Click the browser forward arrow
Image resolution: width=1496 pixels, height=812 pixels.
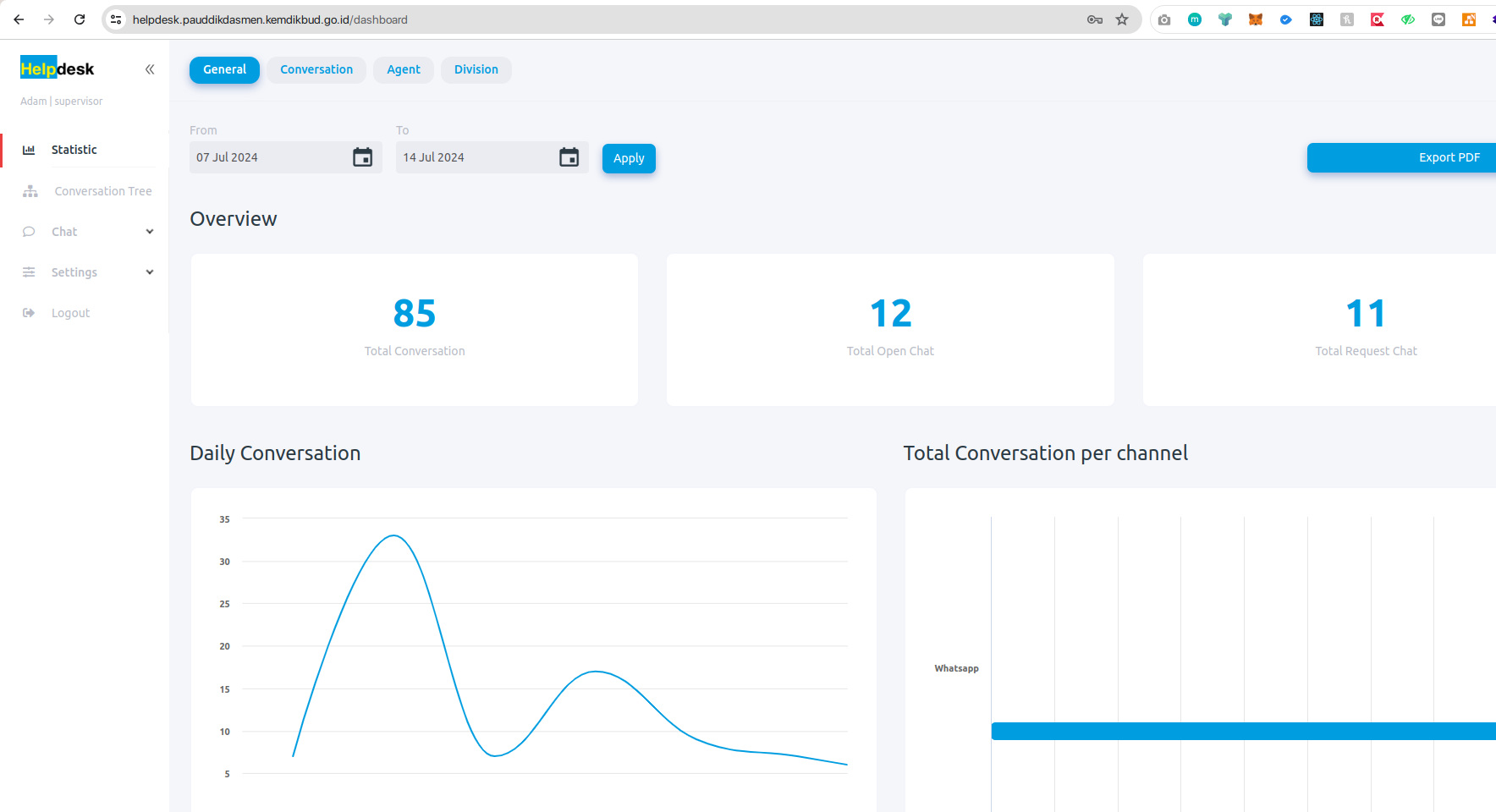(x=49, y=19)
